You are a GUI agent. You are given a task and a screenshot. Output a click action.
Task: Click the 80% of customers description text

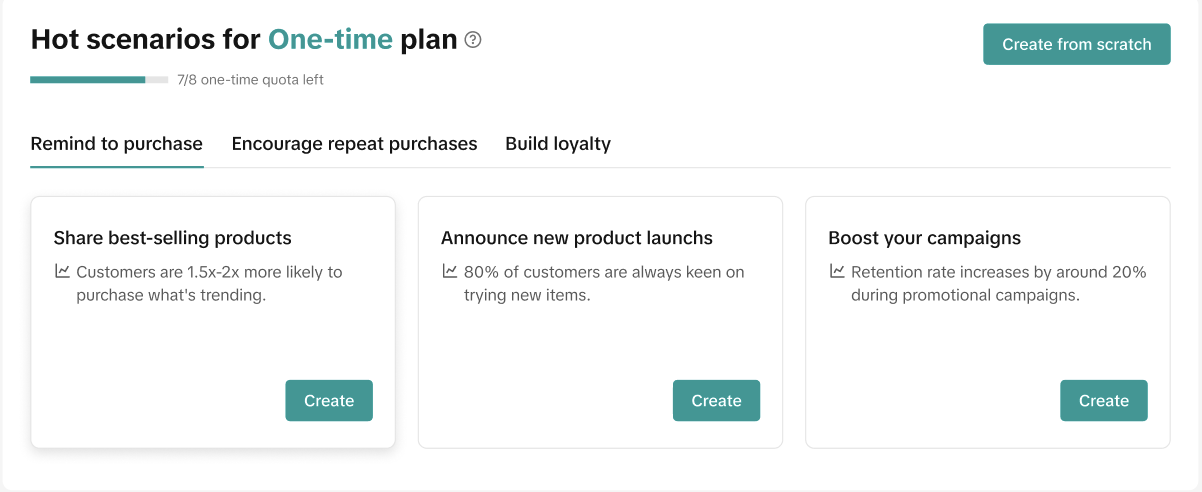[x=603, y=284]
